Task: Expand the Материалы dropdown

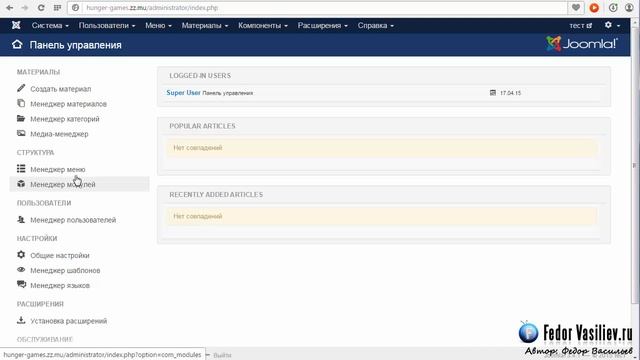Action: coord(205,25)
